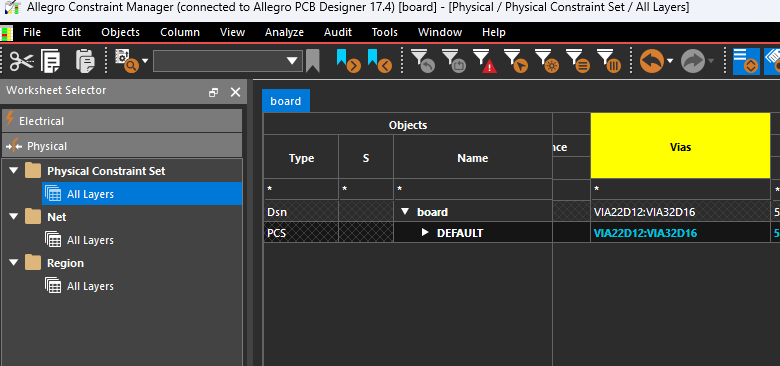Click the Type column header
This screenshot has height=366, width=780.
[x=301, y=158]
